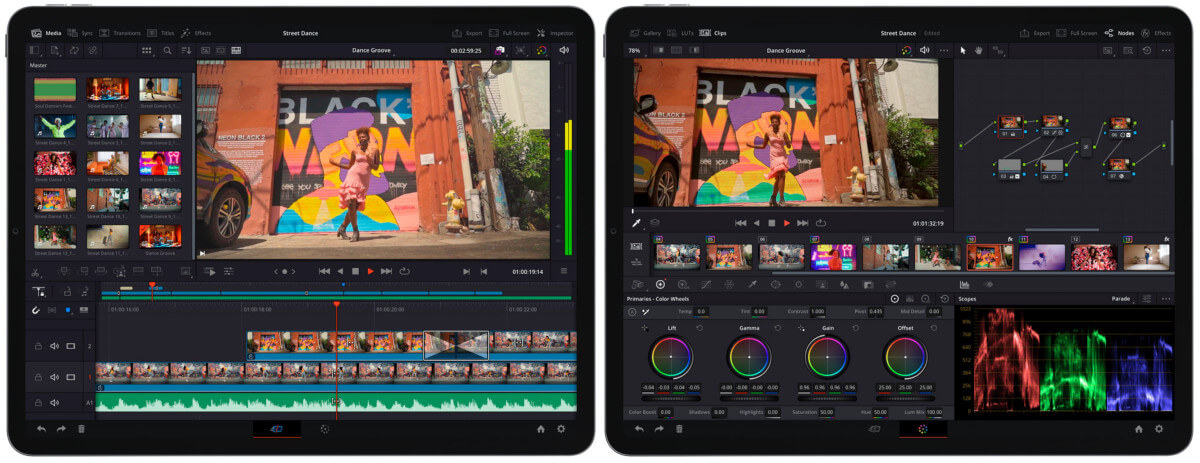Screen dimensions: 1200x463
Task: Click the scissors split clip icon
Action: tap(36, 271)
